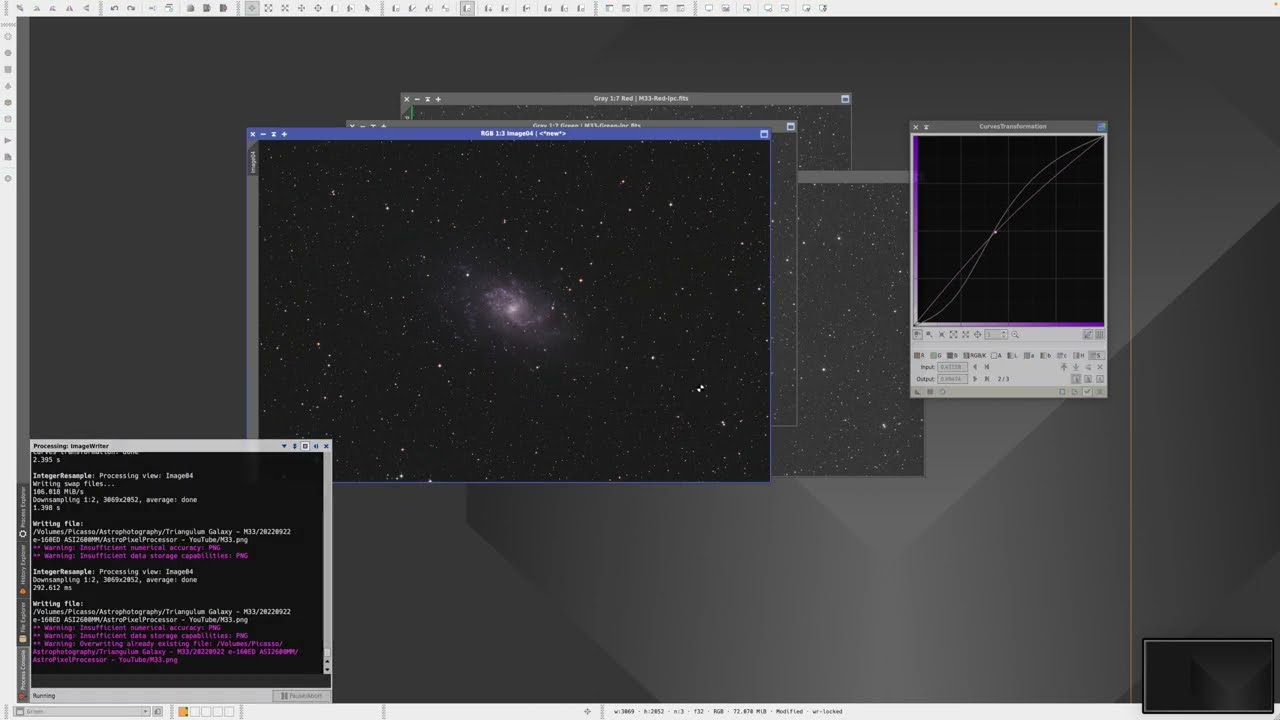The width and height of the screenshot is (1280, 720).
Task: Click the 'wr-locked' status bar entry
Action: [827, 711]
